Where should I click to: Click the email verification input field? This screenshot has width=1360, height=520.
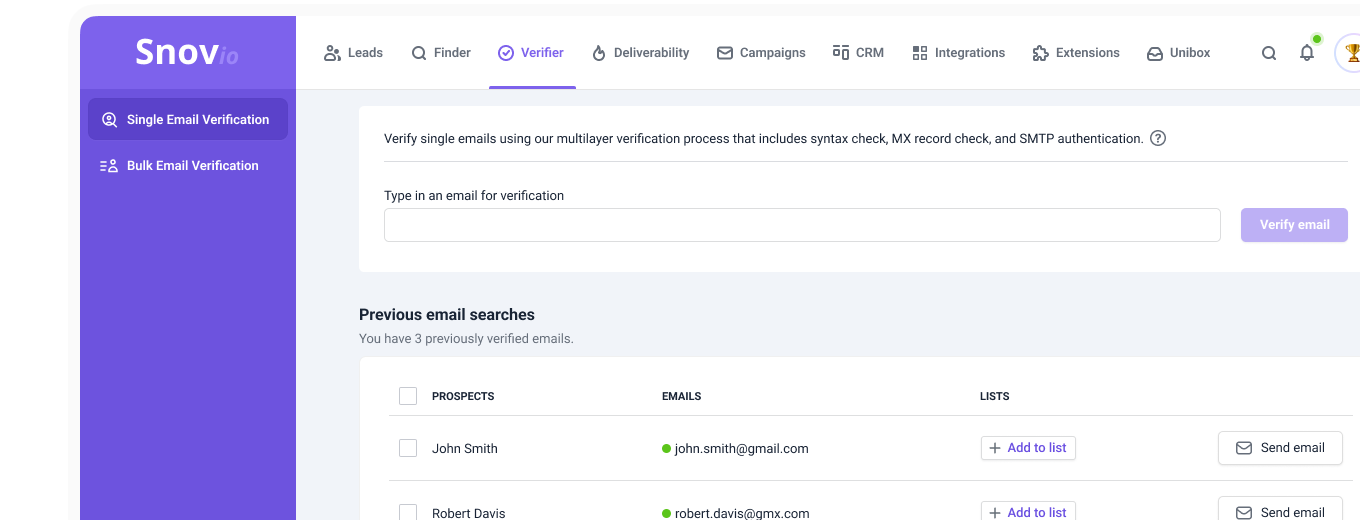[x=802, y=225]
